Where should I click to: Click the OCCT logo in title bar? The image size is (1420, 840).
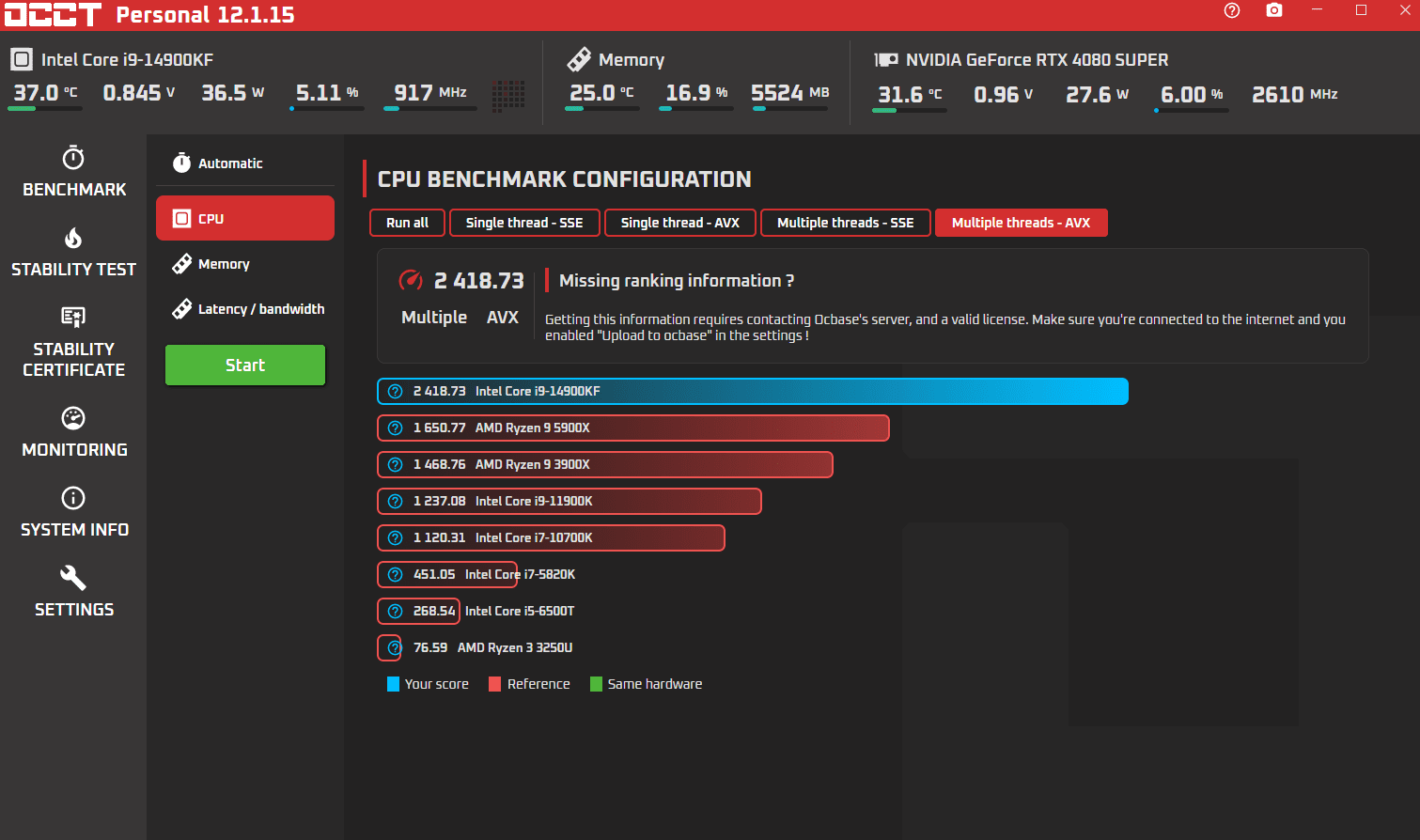pos(53,14)
